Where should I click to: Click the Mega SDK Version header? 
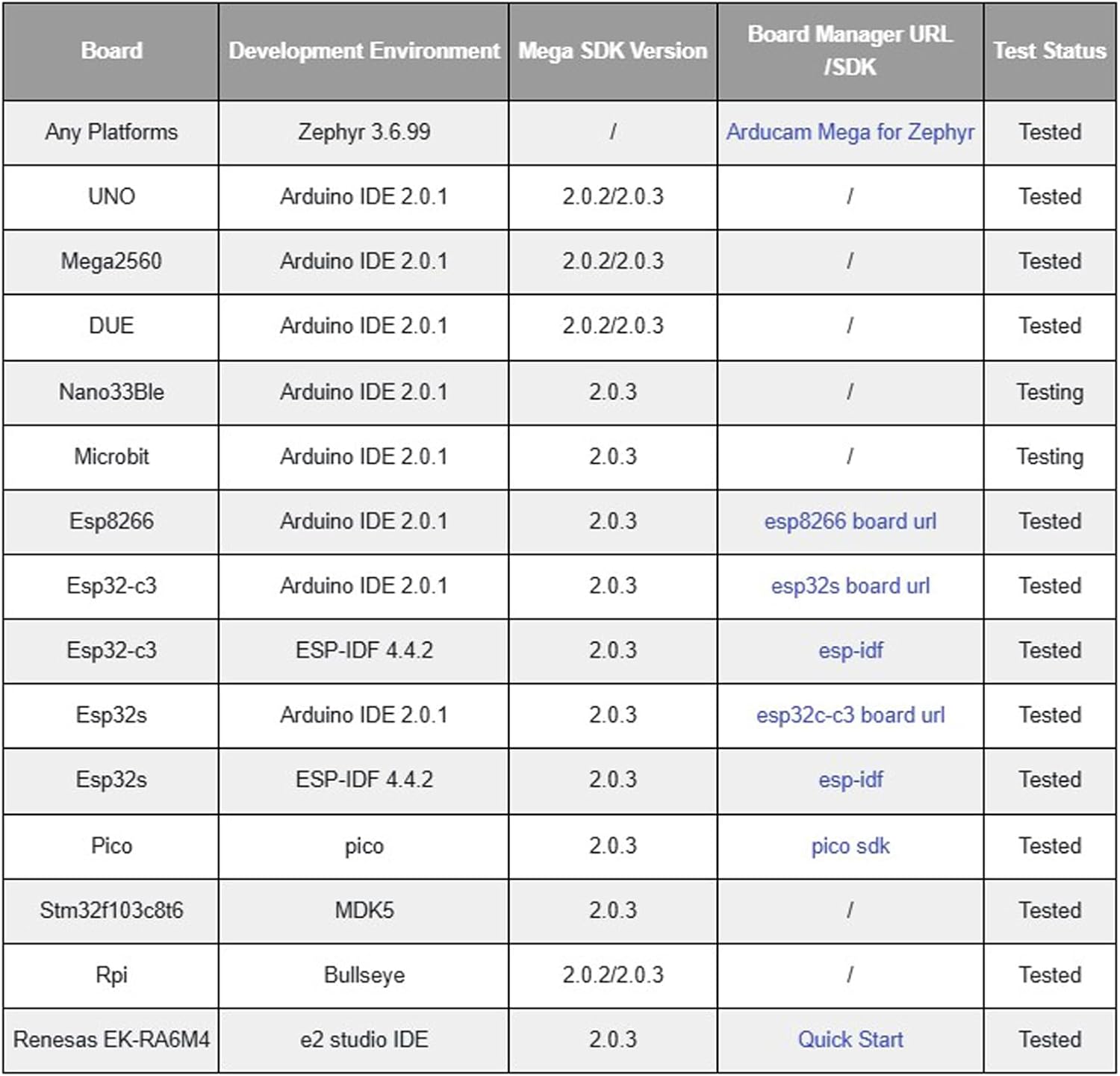pos(612,51)
